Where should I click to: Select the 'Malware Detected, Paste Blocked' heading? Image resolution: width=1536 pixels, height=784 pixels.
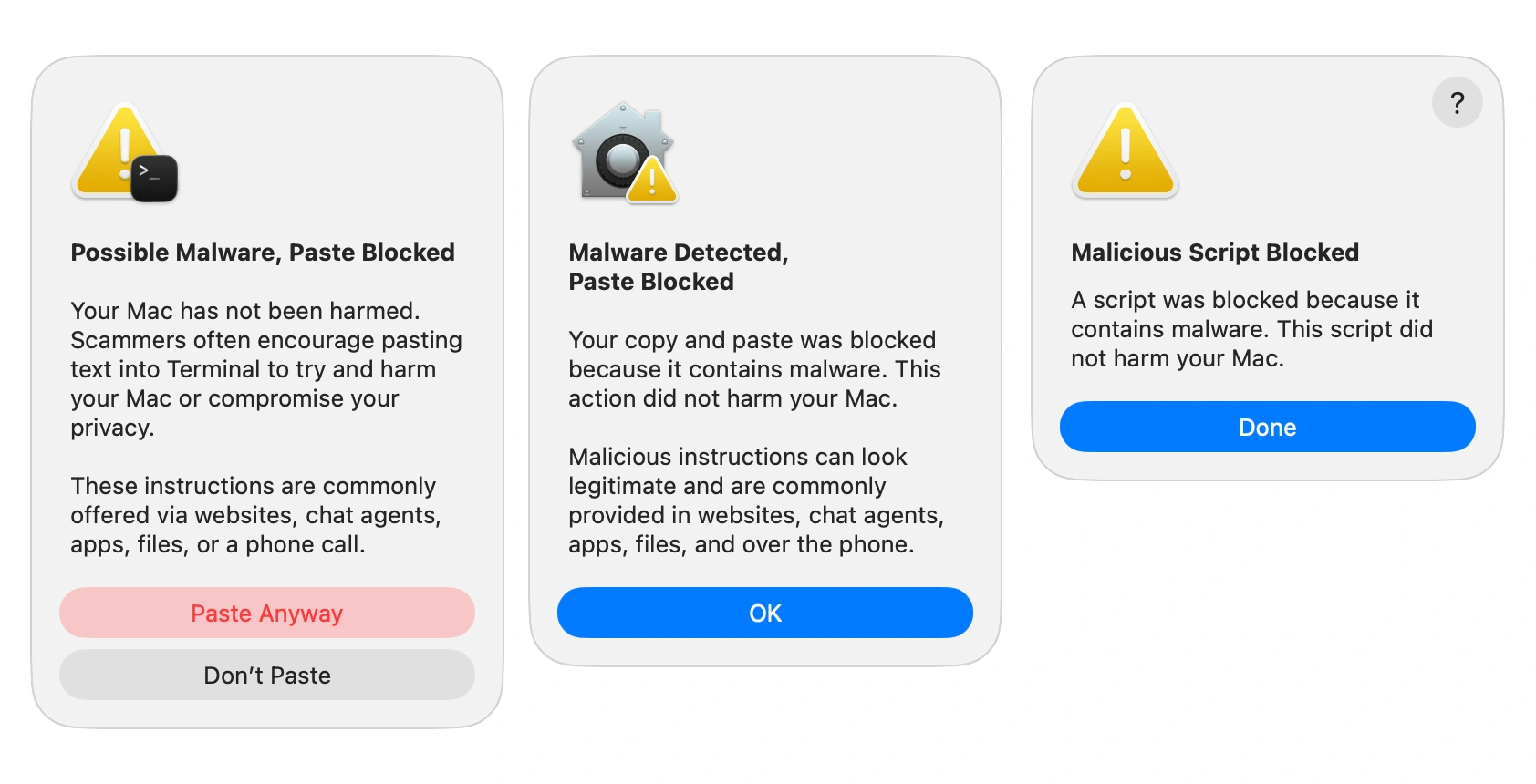tap(679, 267)
